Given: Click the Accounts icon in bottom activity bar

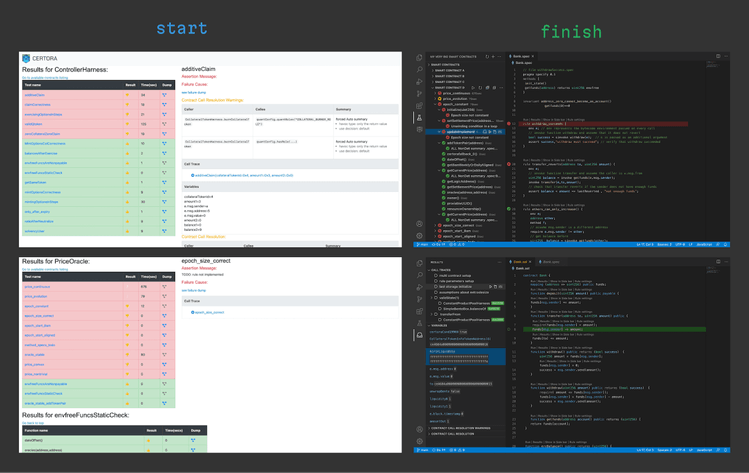Looking at the screenshot, I should click(419, 430).
